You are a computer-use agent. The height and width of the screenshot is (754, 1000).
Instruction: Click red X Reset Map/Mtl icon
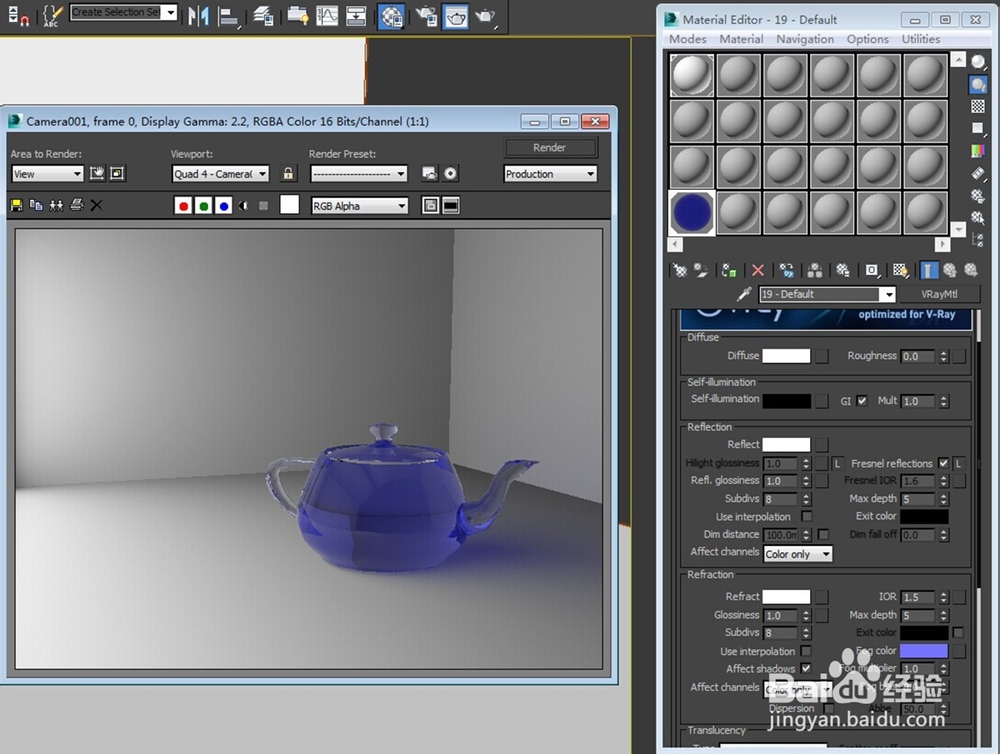coord(758,270)
